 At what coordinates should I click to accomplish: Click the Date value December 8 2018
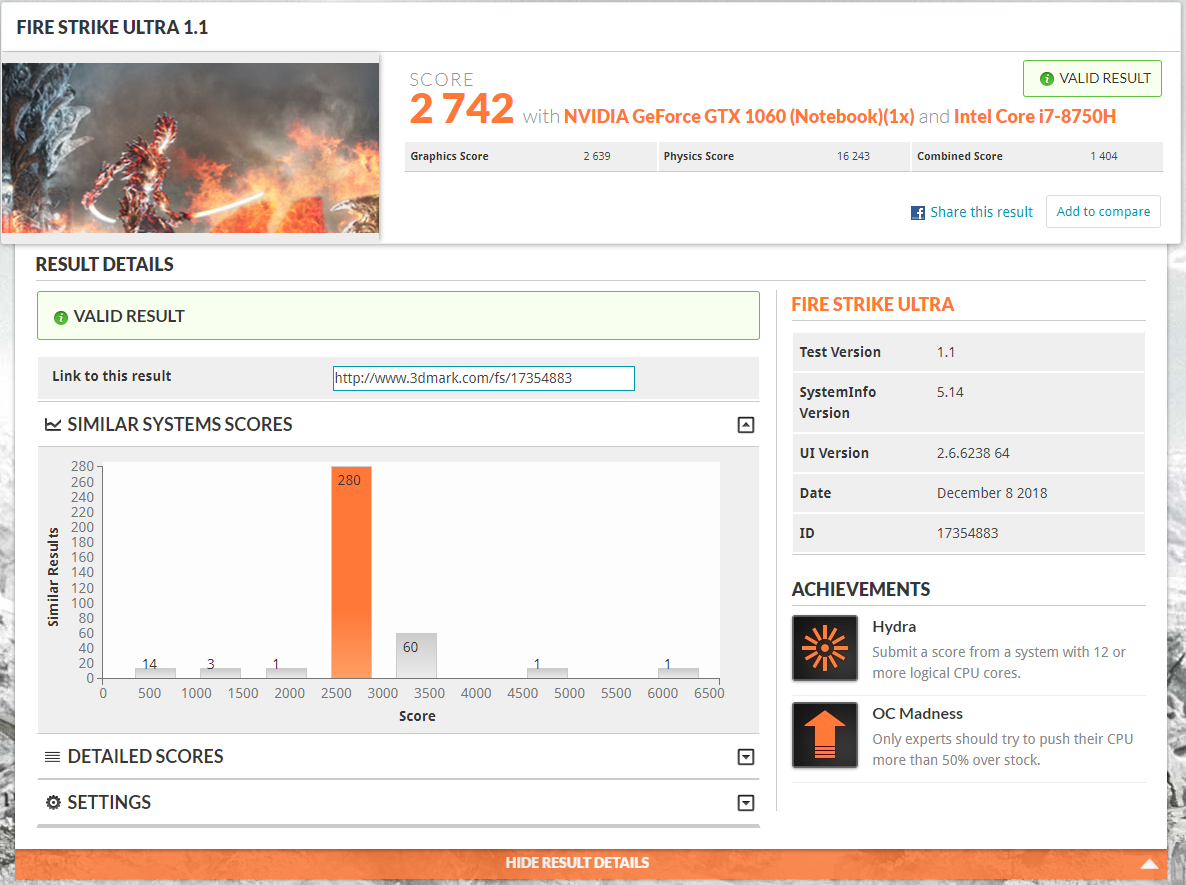(992, 493)
